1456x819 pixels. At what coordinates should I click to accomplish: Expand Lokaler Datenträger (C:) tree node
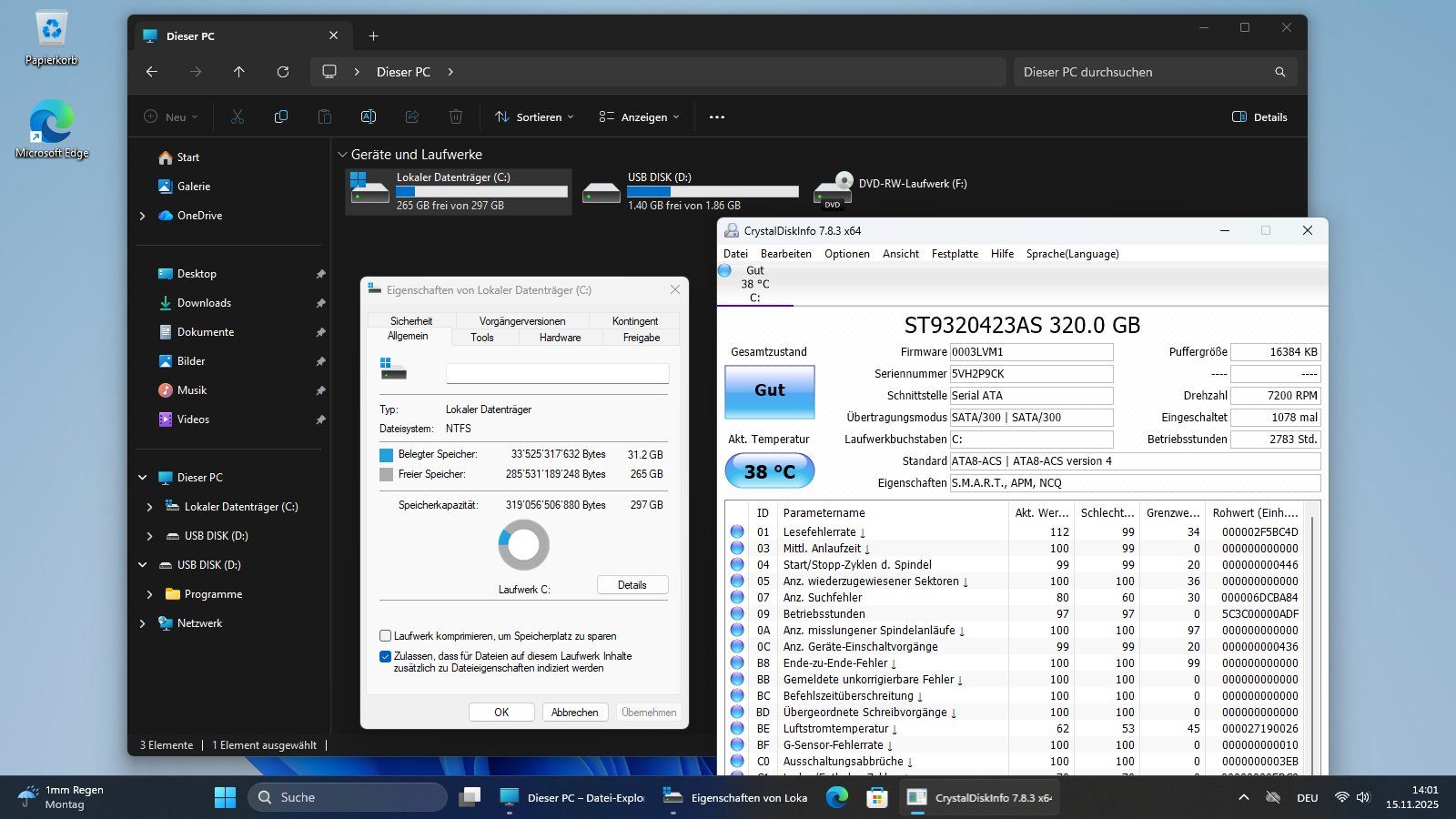tap(150, 507)
